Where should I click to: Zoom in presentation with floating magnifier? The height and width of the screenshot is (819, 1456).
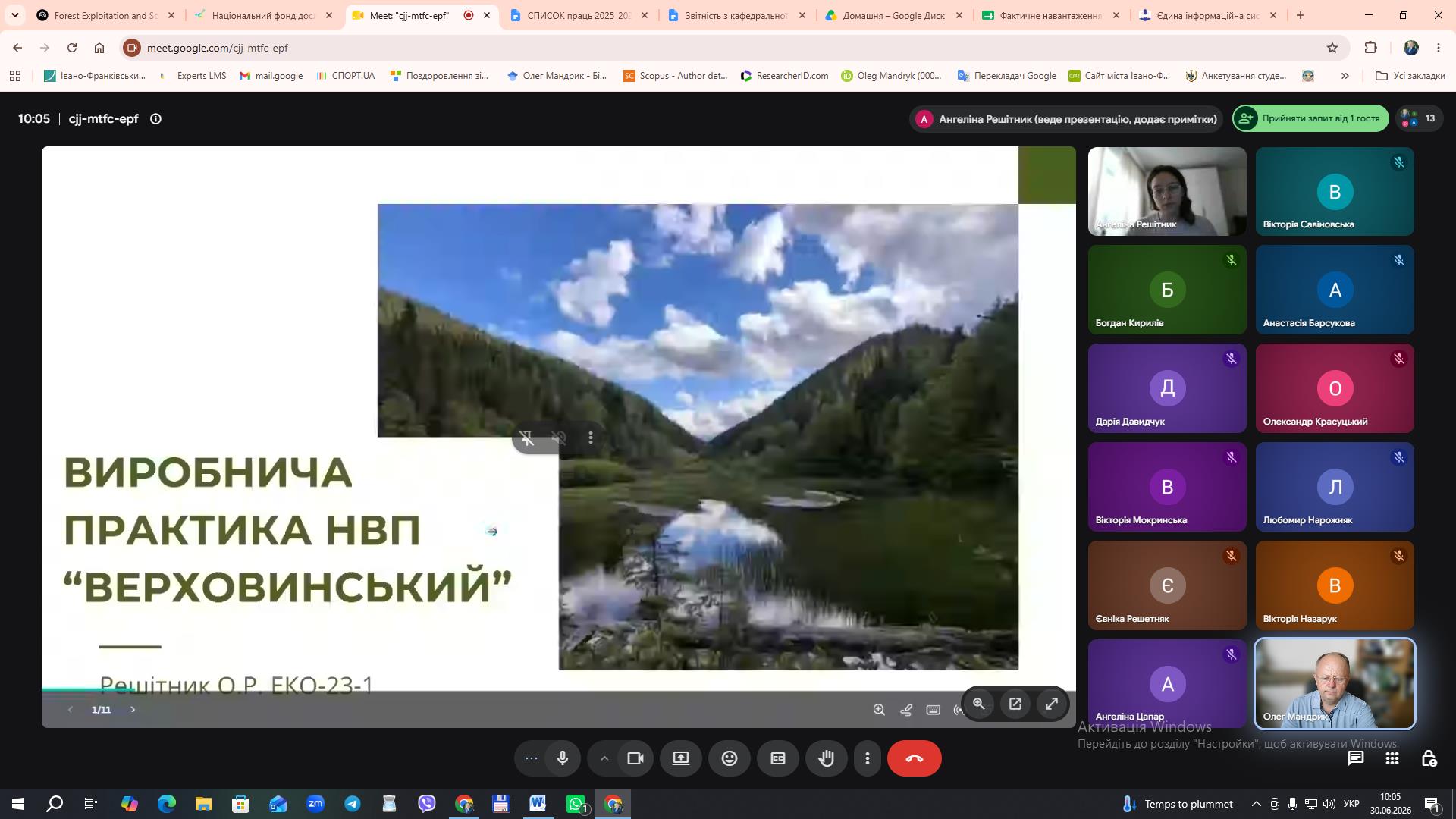coord(979,704)
